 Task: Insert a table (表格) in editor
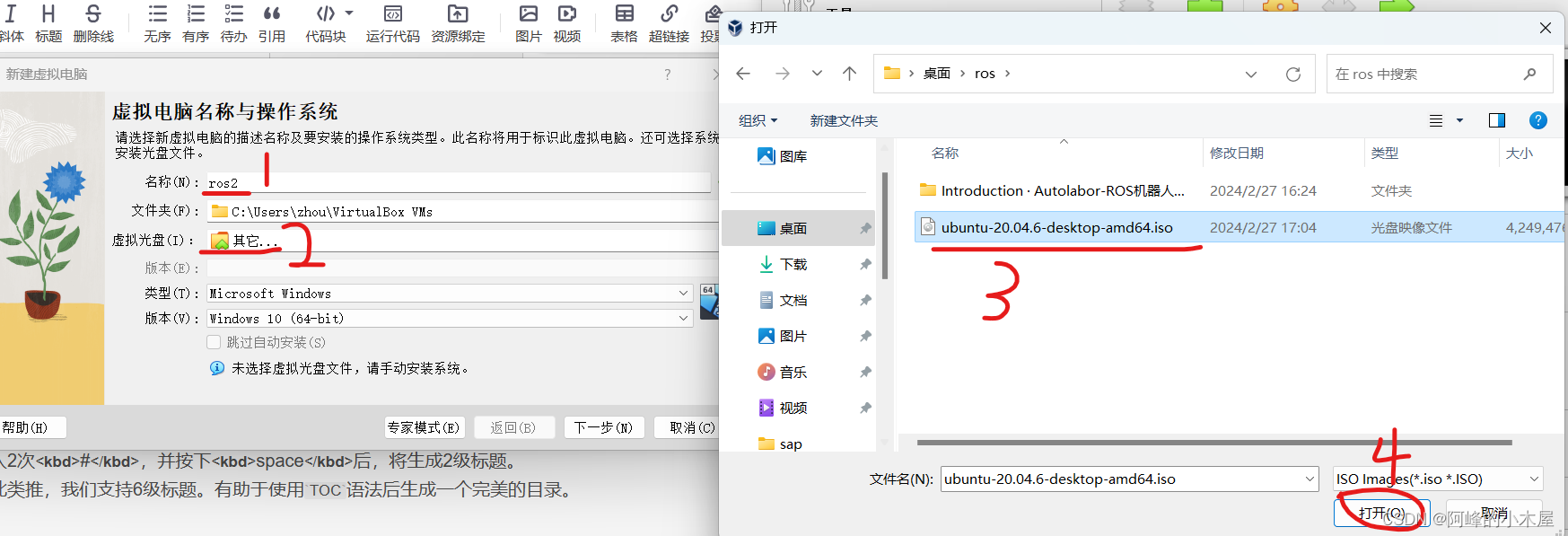click(625, 23)
